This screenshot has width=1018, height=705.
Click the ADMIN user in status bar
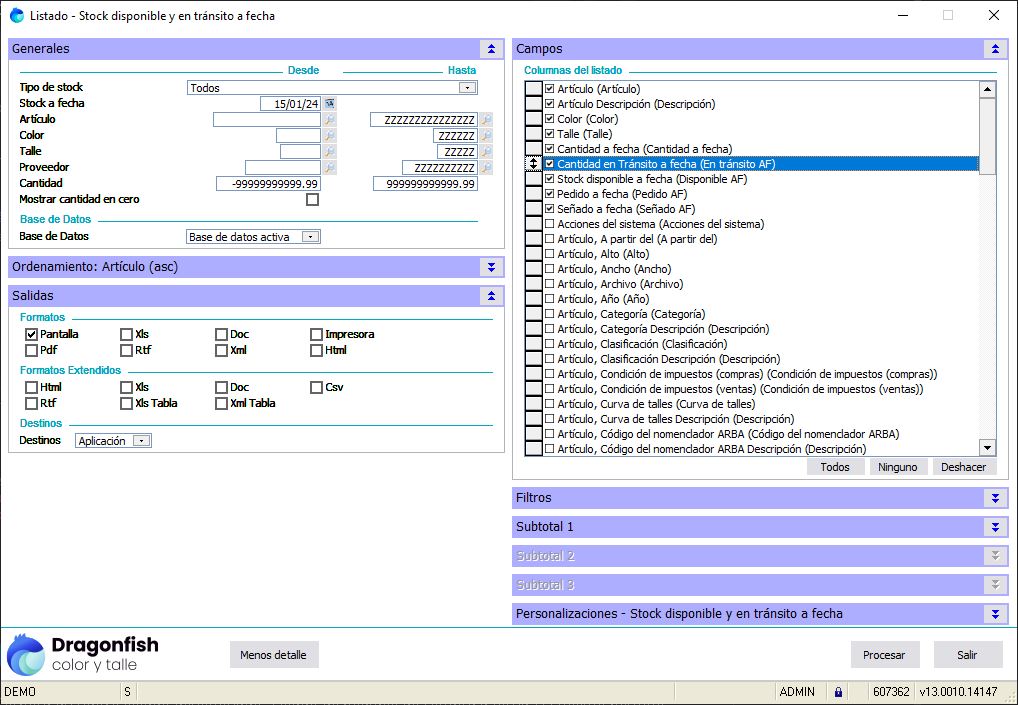point(797,691)
